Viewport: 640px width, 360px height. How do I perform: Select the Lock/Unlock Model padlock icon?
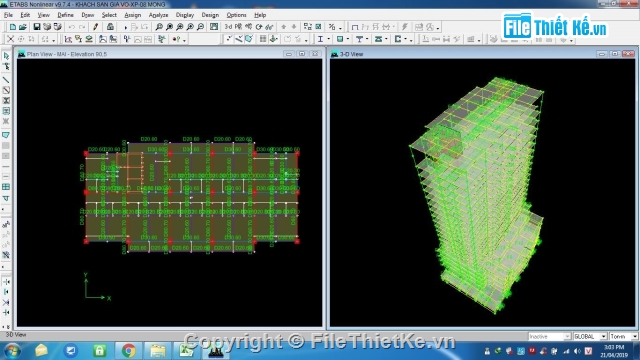tap(110, 27)
